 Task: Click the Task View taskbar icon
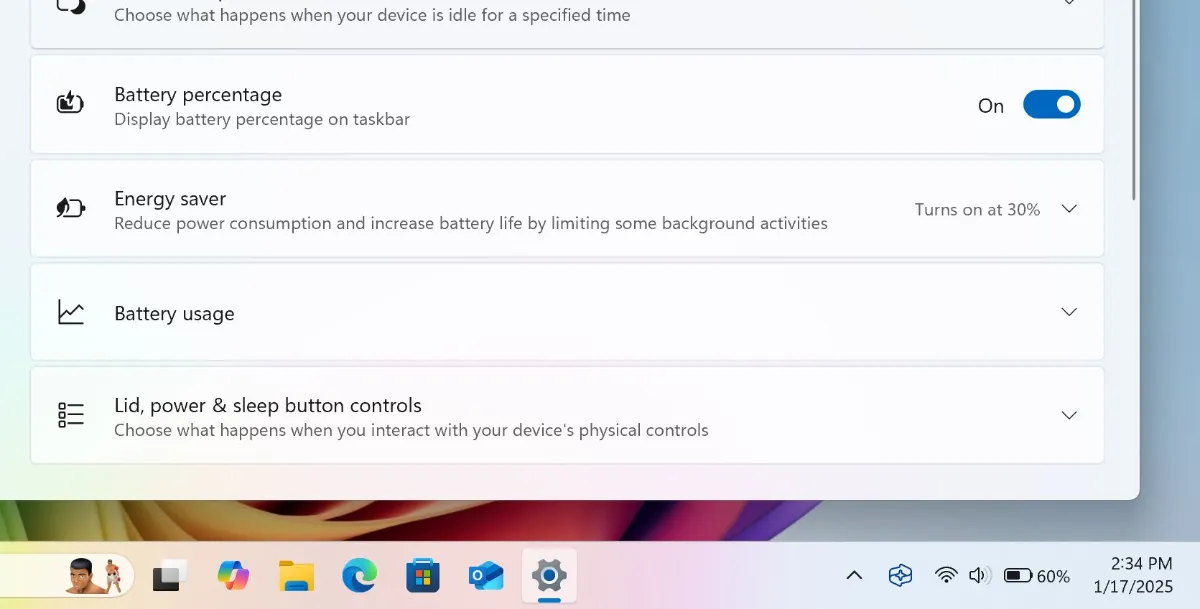click(x=170, y=575)
